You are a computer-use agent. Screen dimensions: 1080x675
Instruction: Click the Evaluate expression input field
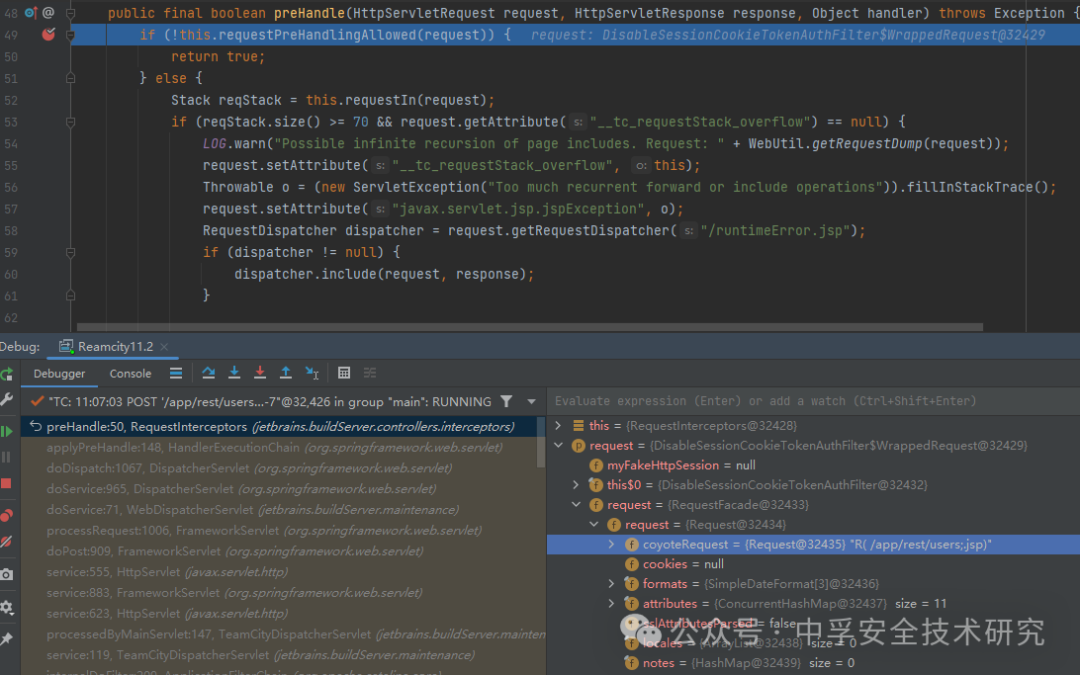(813, 401)
